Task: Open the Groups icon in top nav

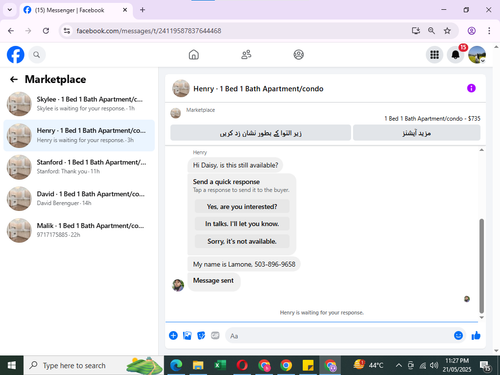Action: [298, 54]
